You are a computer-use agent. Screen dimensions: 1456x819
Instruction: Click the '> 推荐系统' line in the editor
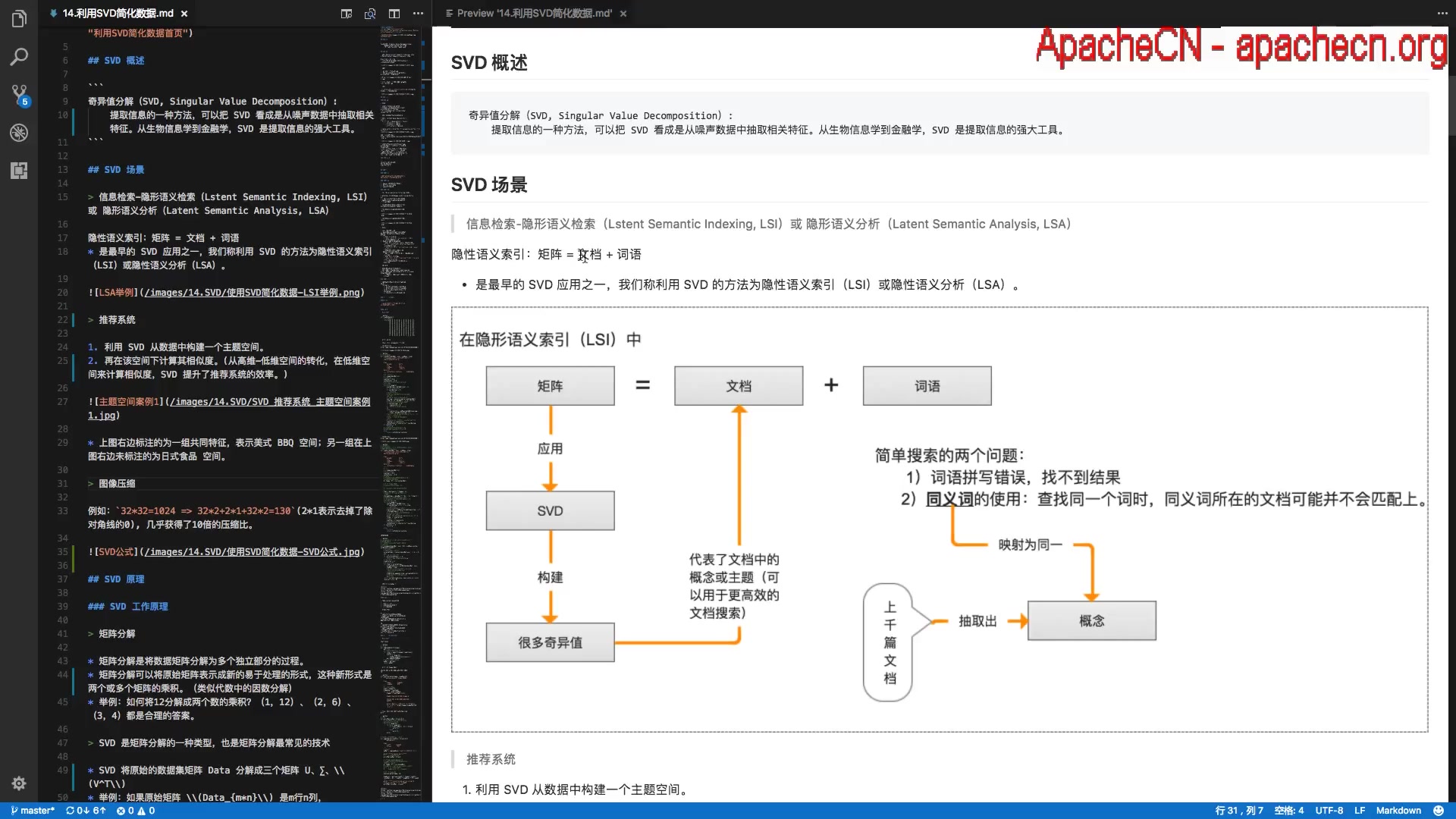tap(111, 320)
